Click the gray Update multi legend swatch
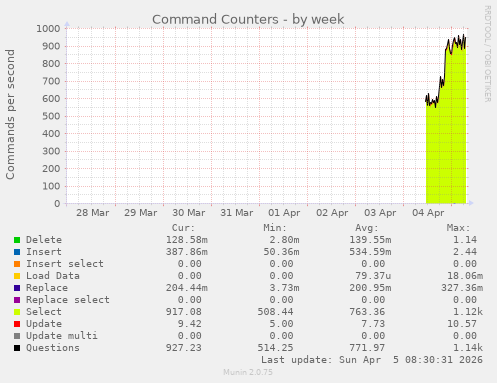The image size is (497, 383). pyautogui.click(x=17, y=336)
